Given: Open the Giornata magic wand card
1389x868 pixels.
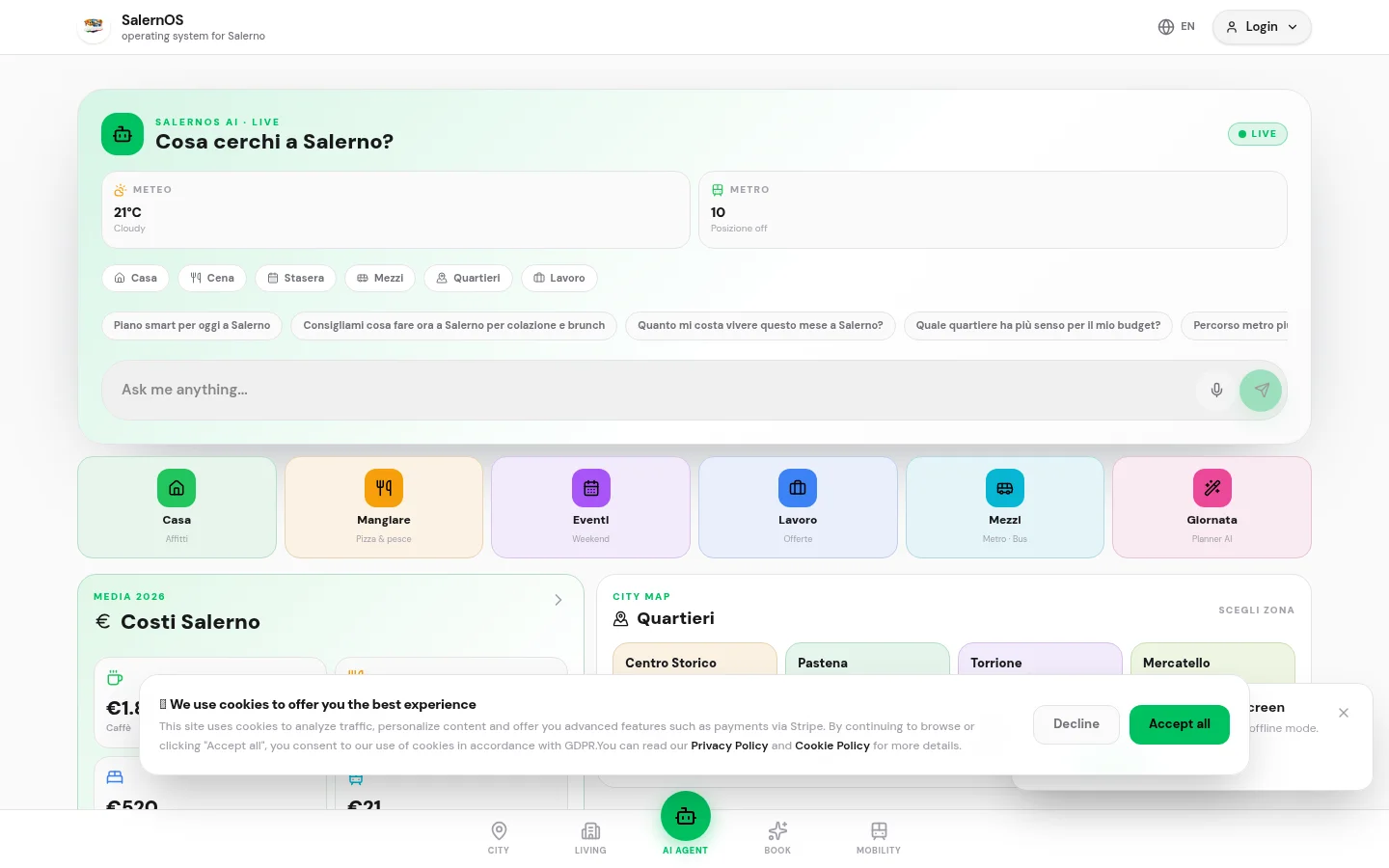Looking at the screenshot, I should tap(1212, 507).
